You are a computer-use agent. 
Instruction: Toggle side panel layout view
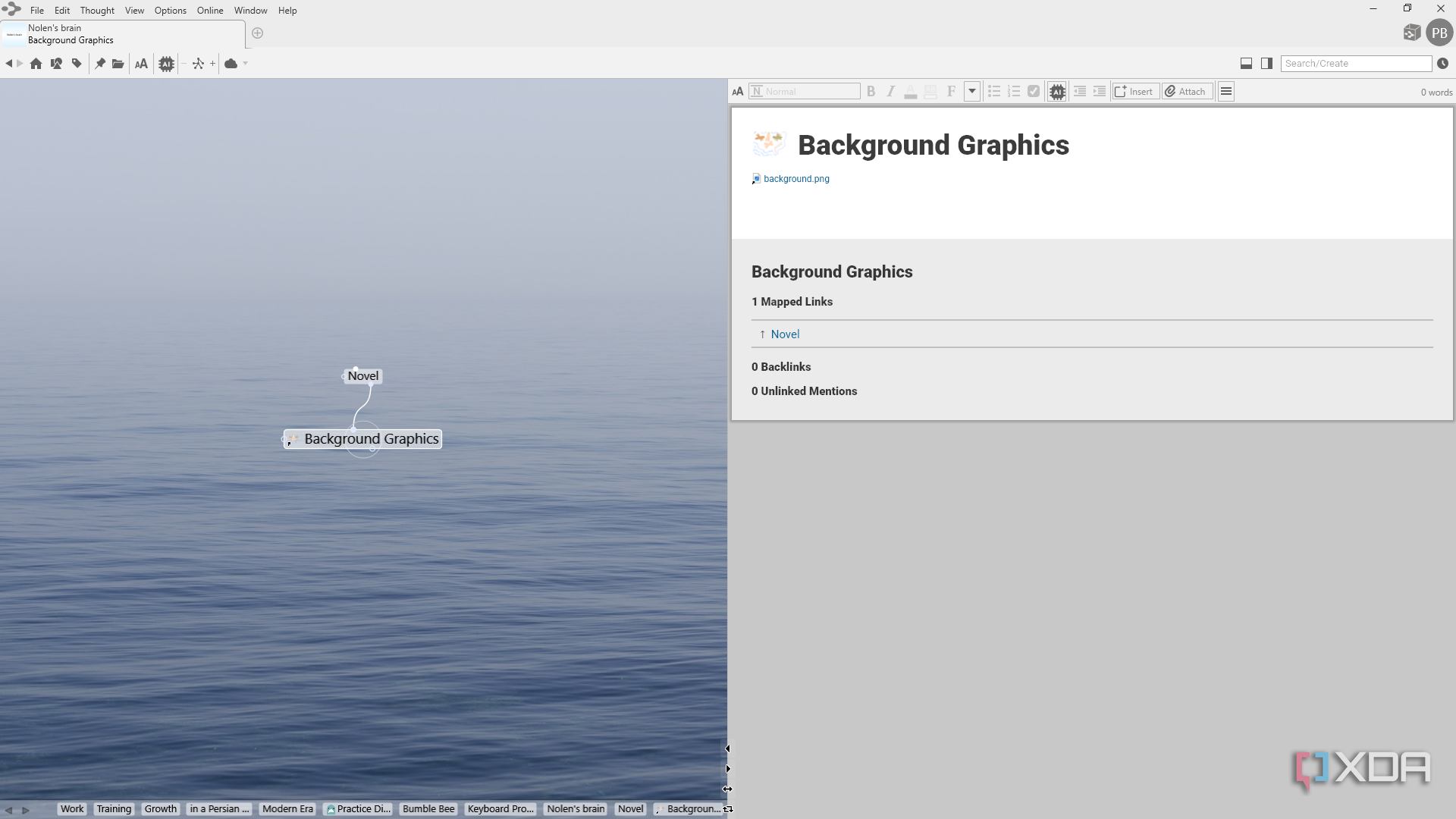pos(1266,64)
